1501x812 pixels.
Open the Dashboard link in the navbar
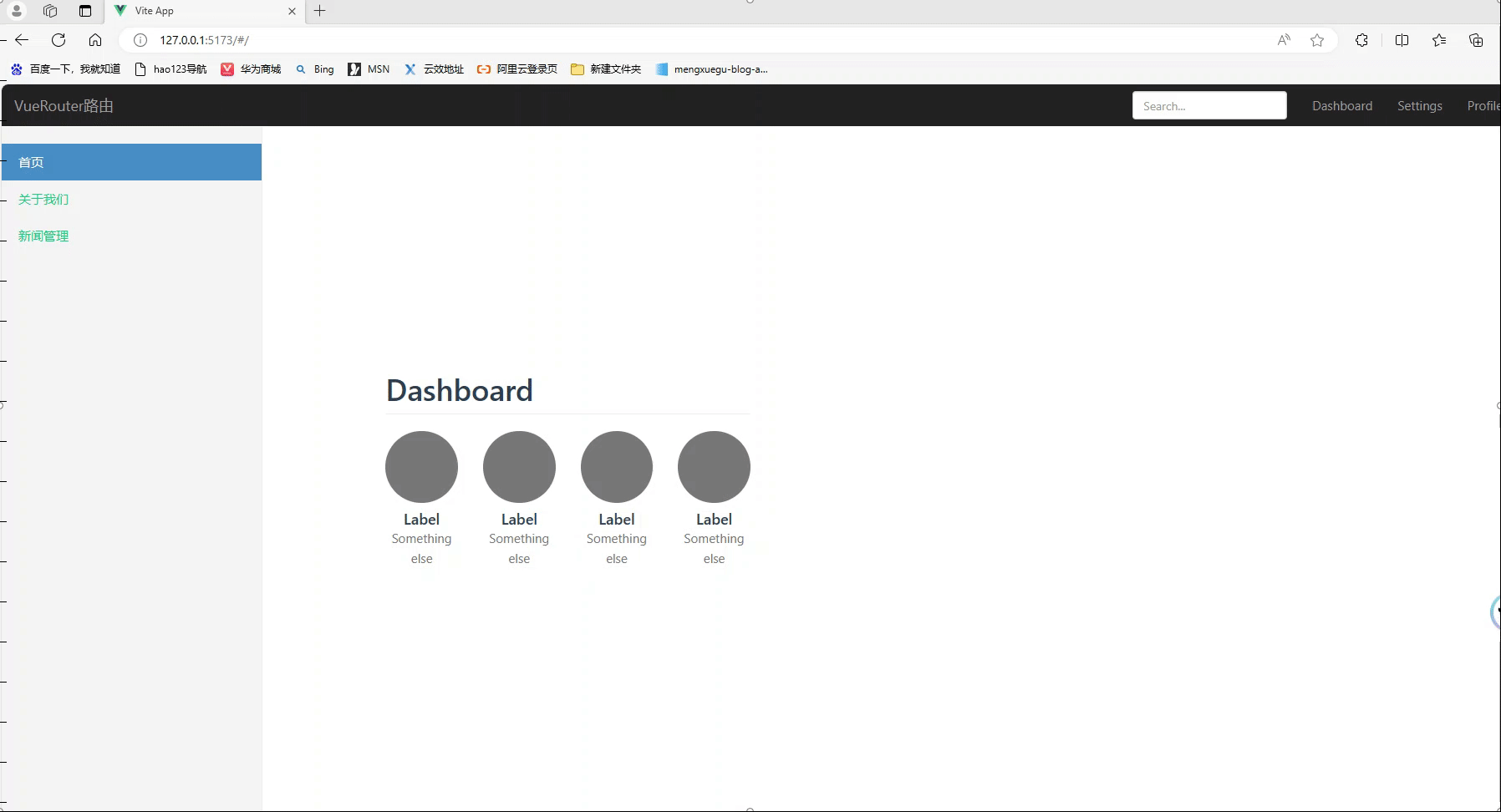click(x=1341, y=105)
